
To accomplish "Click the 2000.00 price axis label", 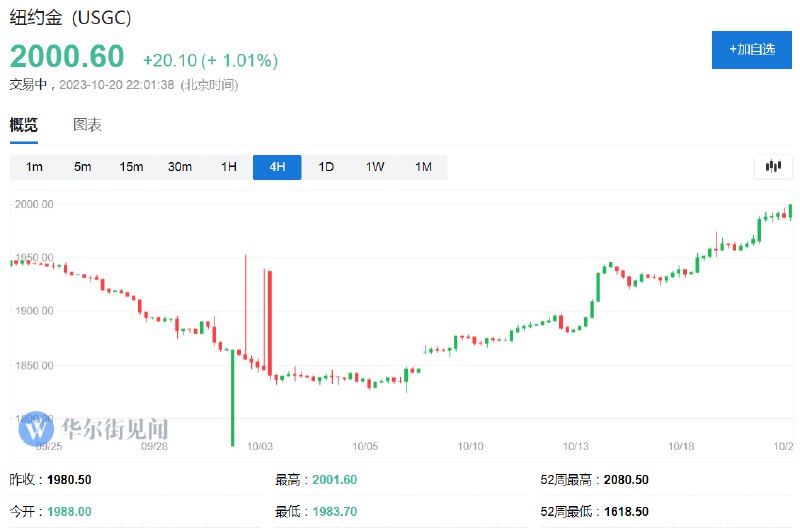I will [x=34, y=204].
